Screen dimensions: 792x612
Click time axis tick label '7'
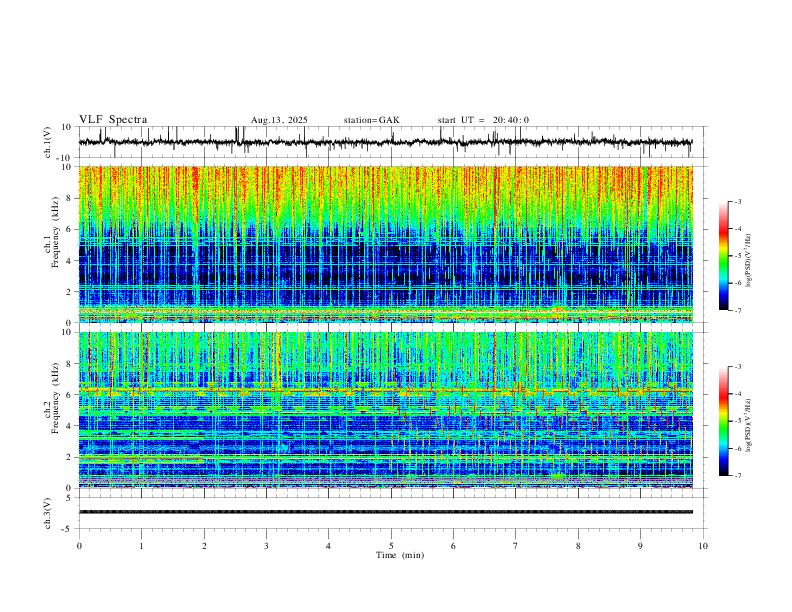pyautogui.click(x=516, y=546)
